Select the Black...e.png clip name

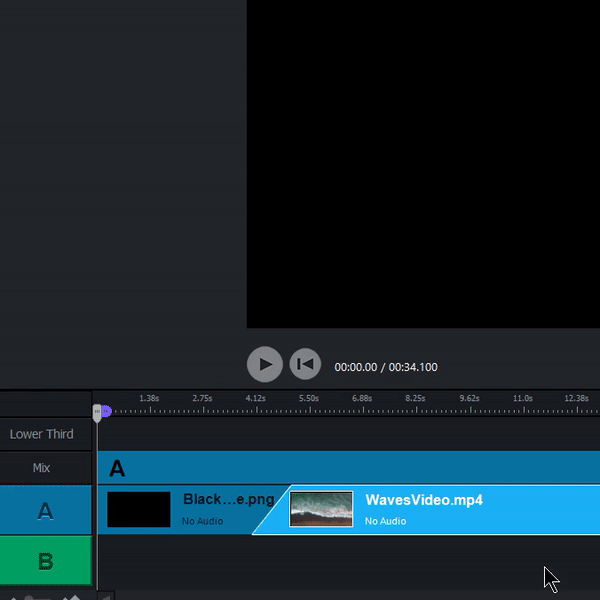click(228, 499)
